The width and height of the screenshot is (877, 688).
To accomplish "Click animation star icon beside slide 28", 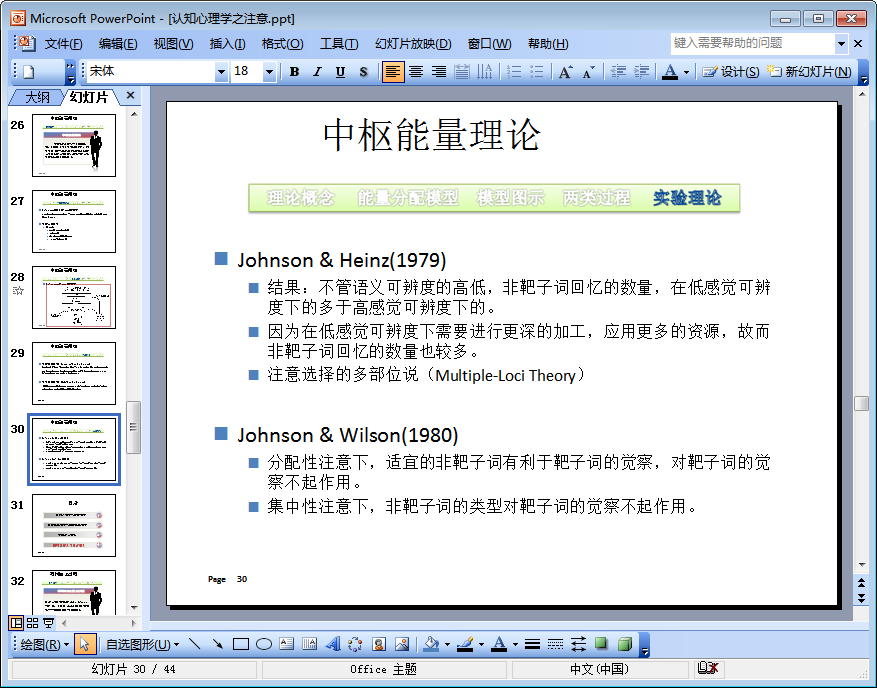I will coord(18,291).
